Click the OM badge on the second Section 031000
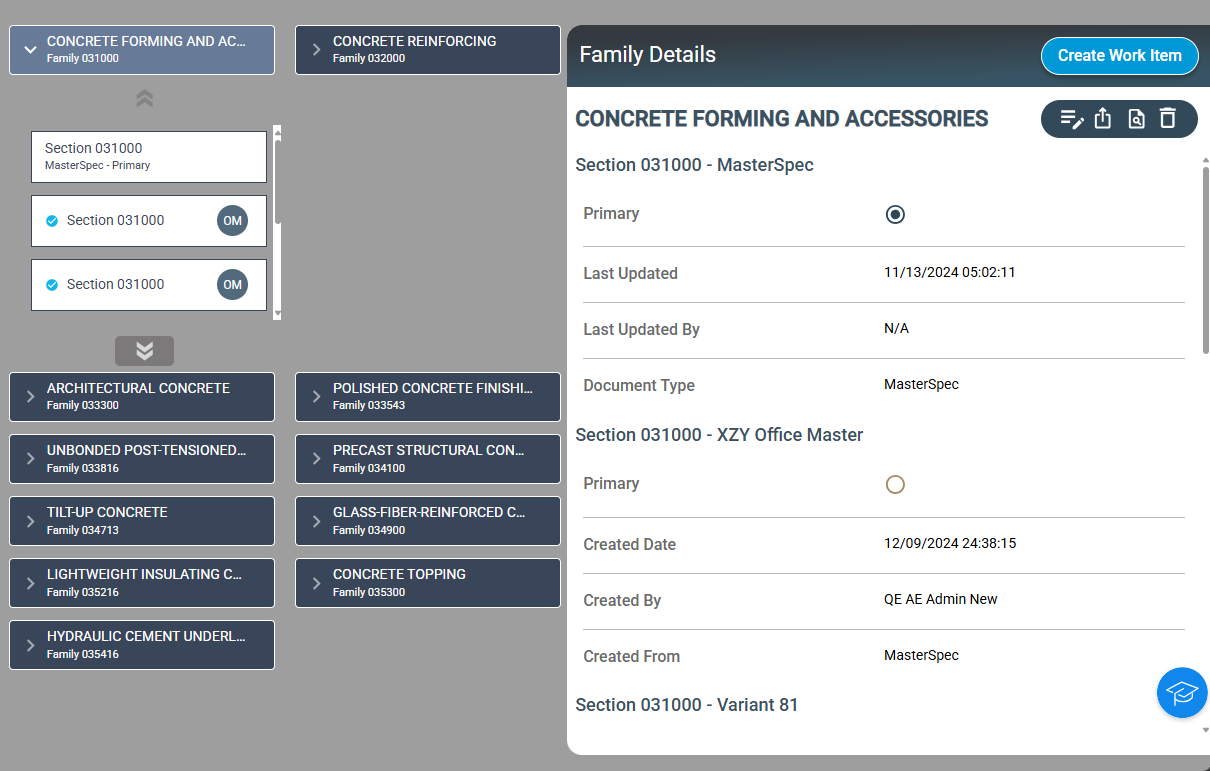This screenshot has width=1210, height=771. 232,284
